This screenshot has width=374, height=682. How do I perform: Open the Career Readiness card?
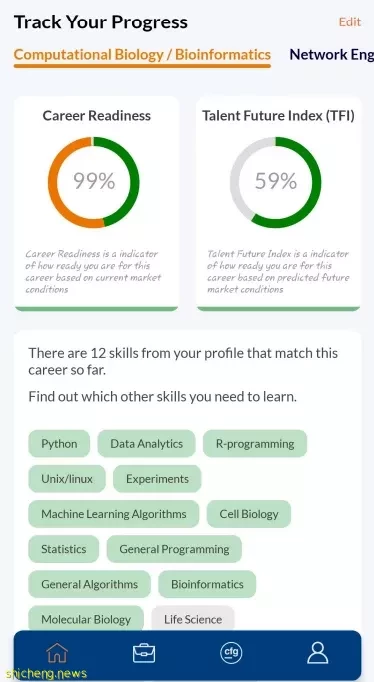coord(97,204)
